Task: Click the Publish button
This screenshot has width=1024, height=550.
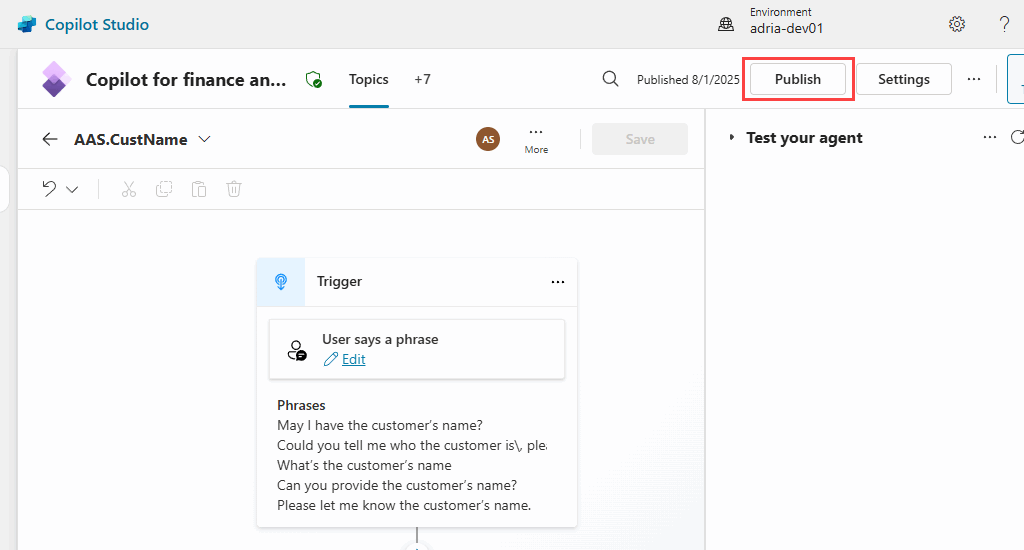Action: point(797,79)
